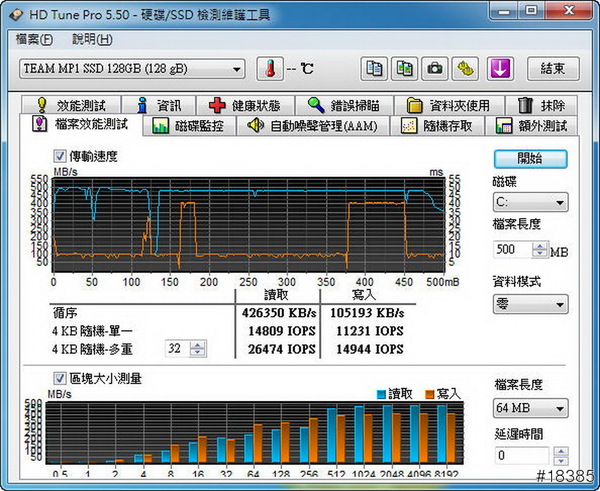Expand the 磁碟 C: drive dropdown
The width and height of the screenshot is (600, 491).
tap(530, 203)
